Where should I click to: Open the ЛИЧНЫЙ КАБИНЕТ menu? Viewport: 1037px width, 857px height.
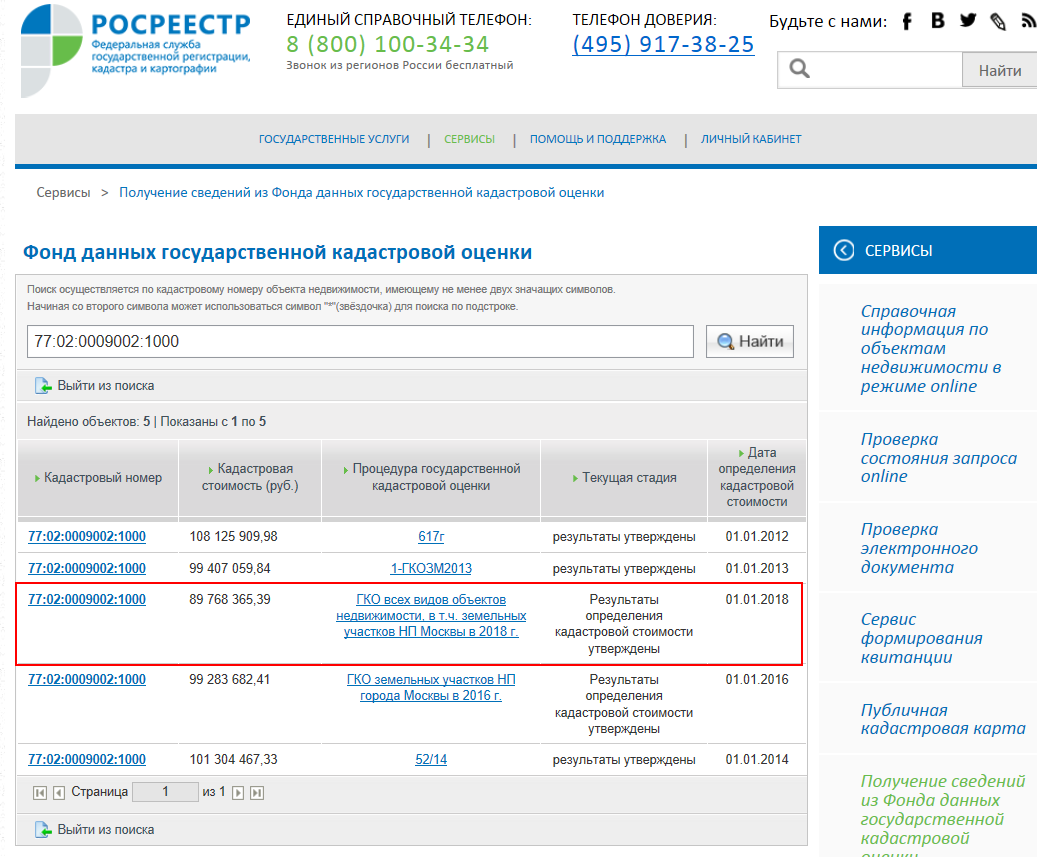click(x=751, y=139)
